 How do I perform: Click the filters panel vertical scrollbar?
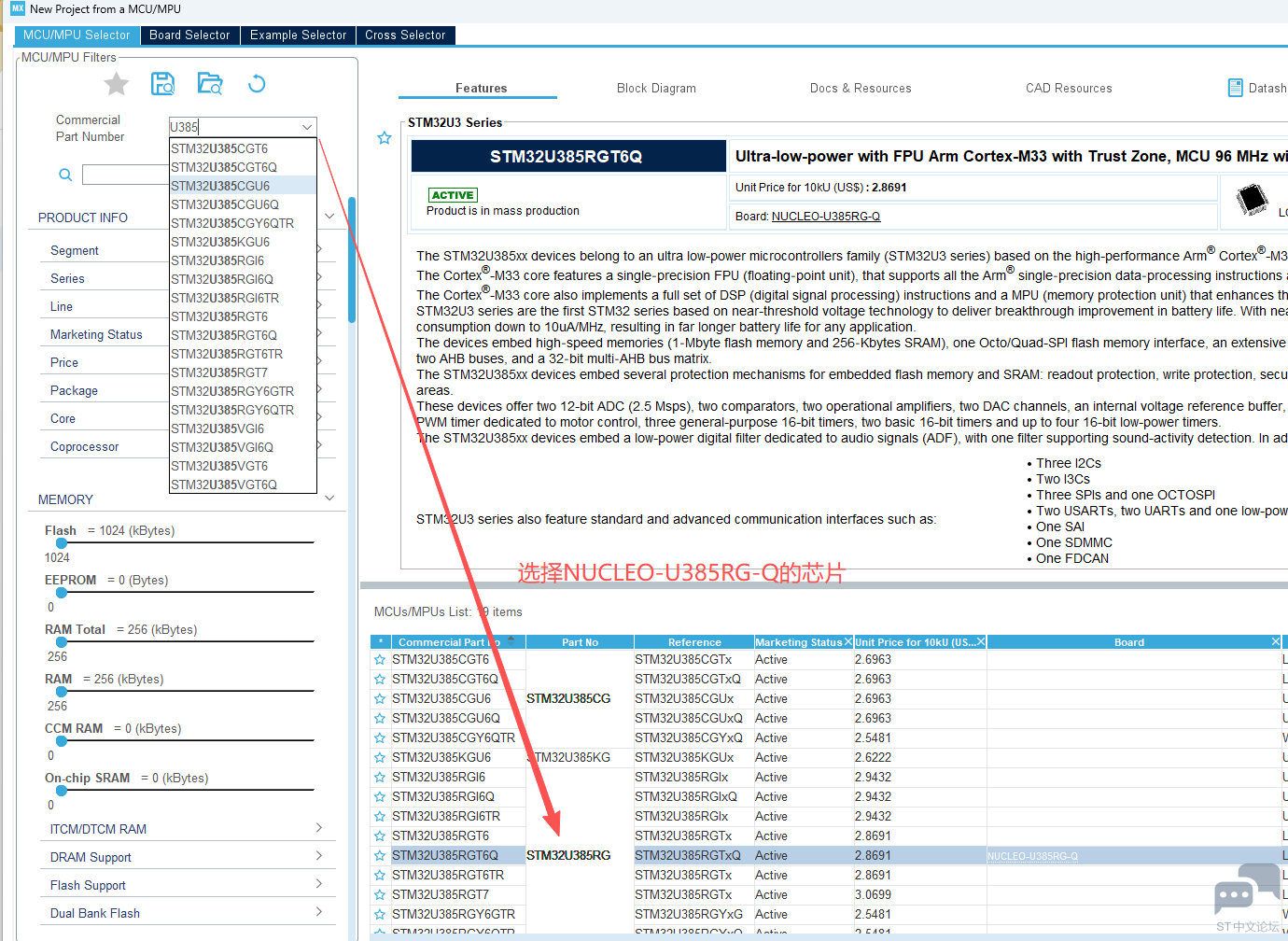(352, 260)
